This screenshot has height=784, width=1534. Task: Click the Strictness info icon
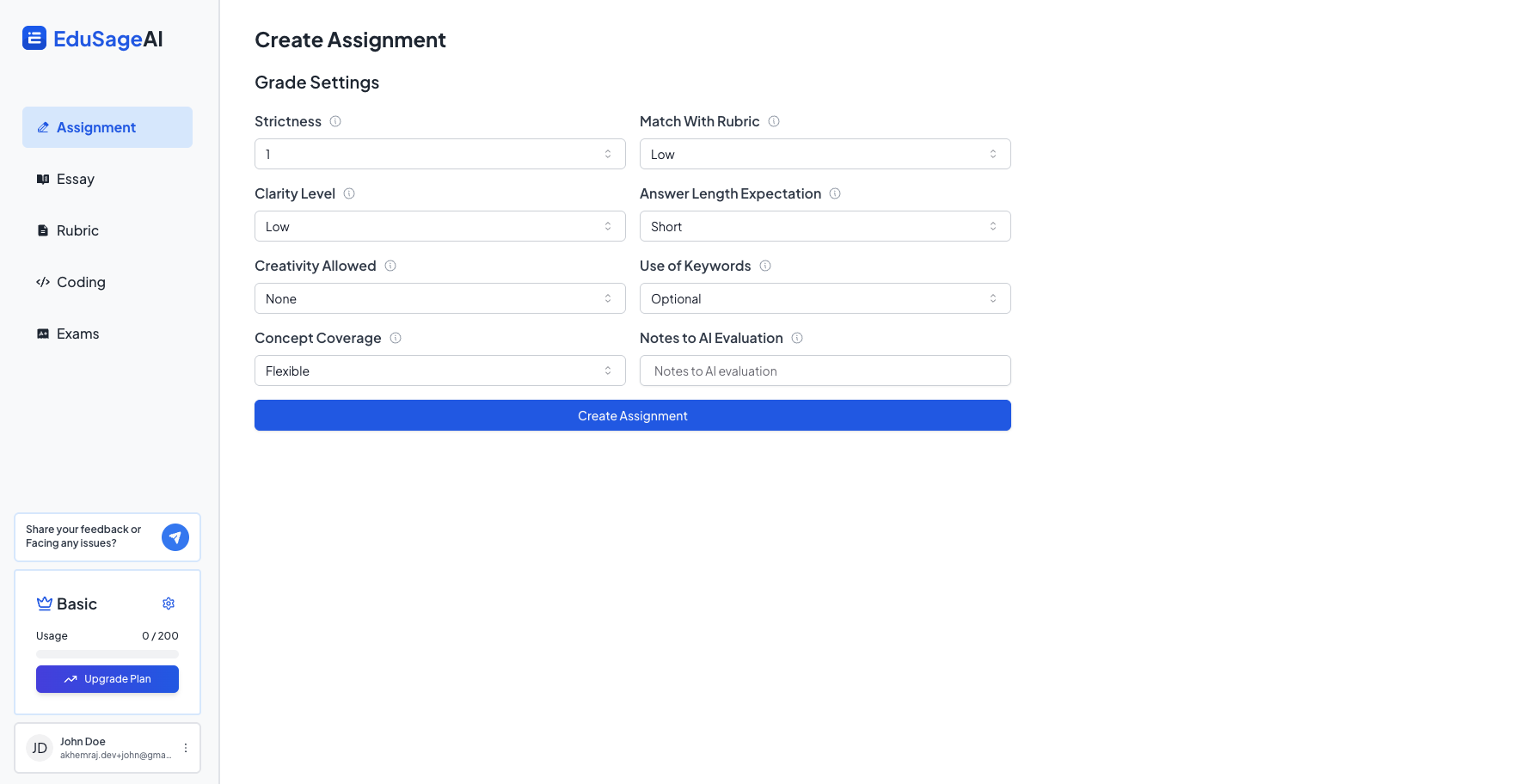335,121
